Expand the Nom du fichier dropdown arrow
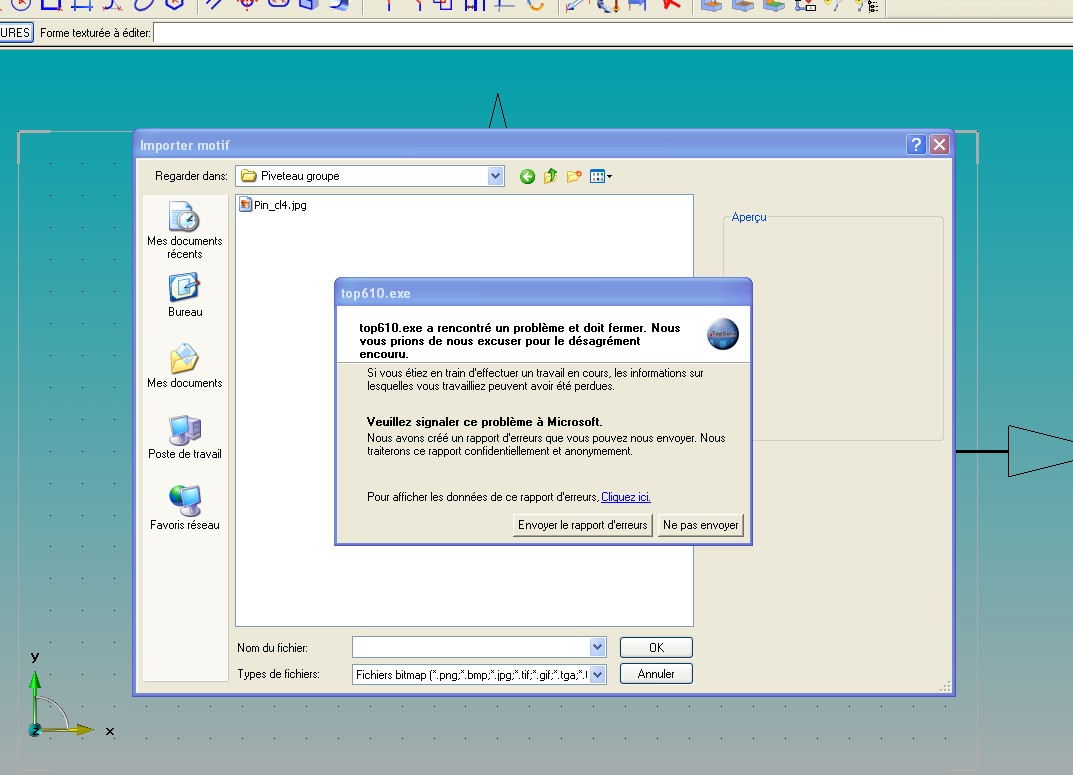The height and width of the screenshot is (775, 1073). [597, 647]
